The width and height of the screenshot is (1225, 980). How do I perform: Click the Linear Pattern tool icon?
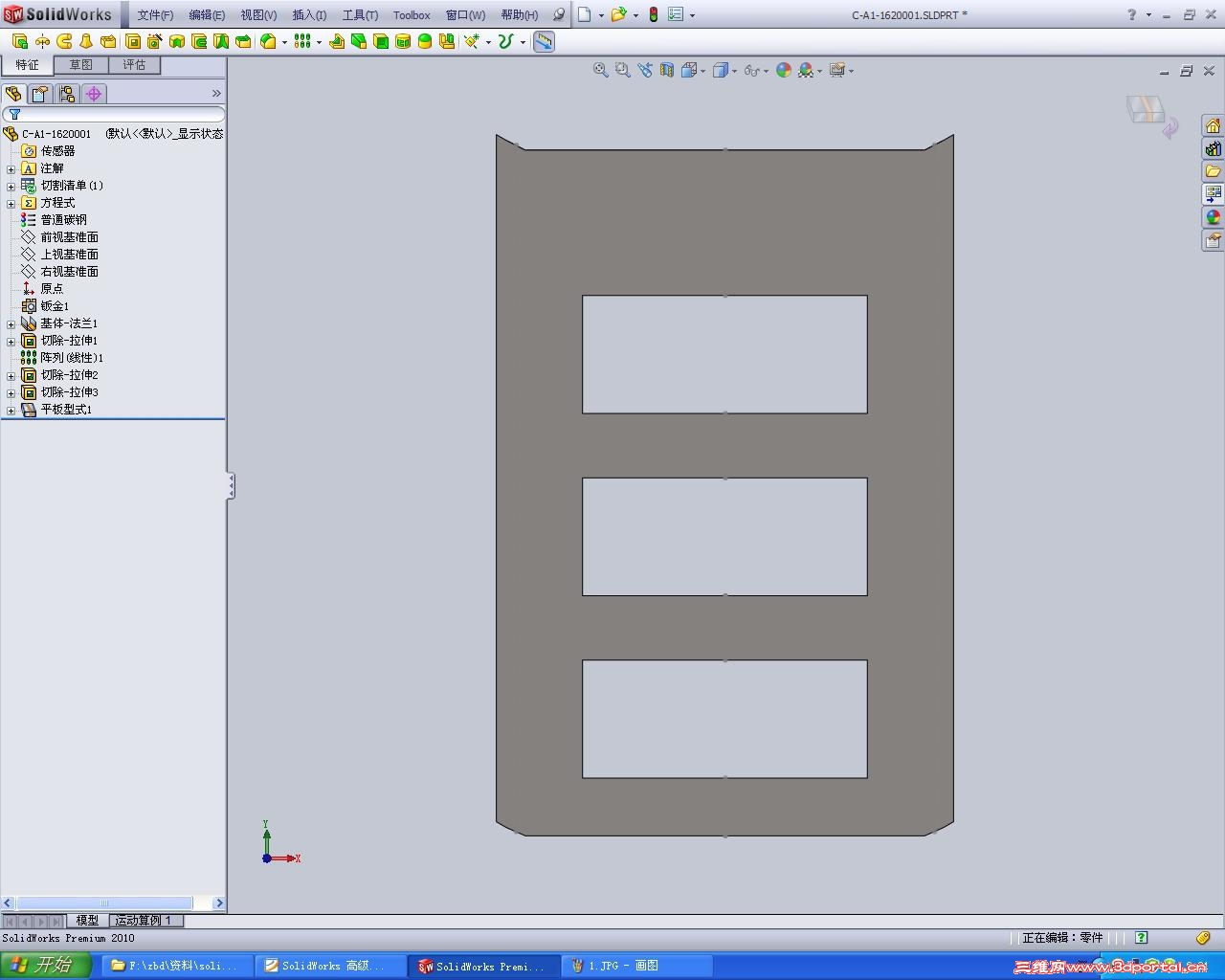coord(302,41)
